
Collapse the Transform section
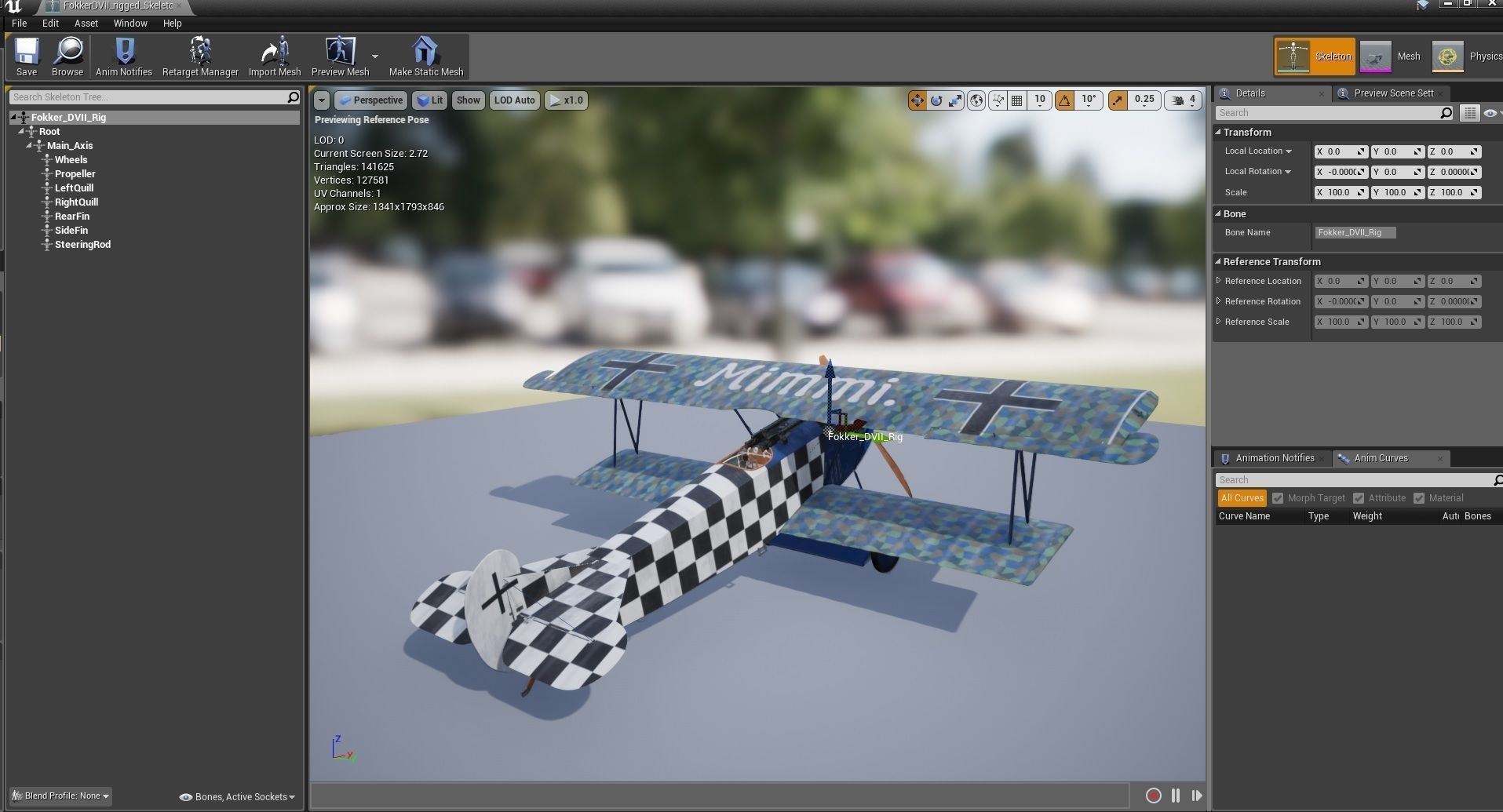click(x=1218, y=132)
